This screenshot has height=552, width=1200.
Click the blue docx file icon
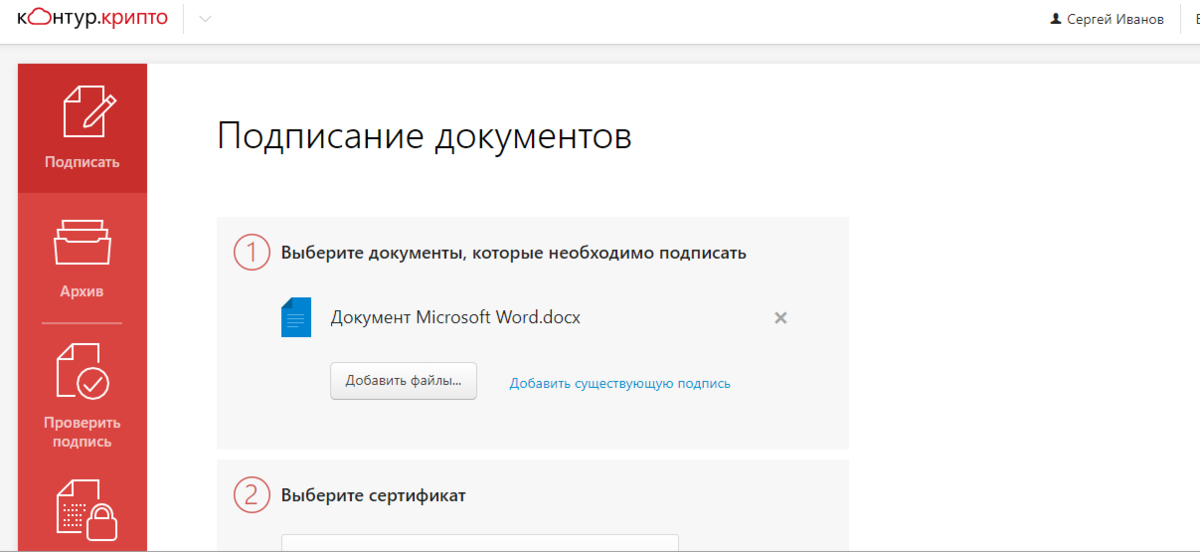[296, 317]
